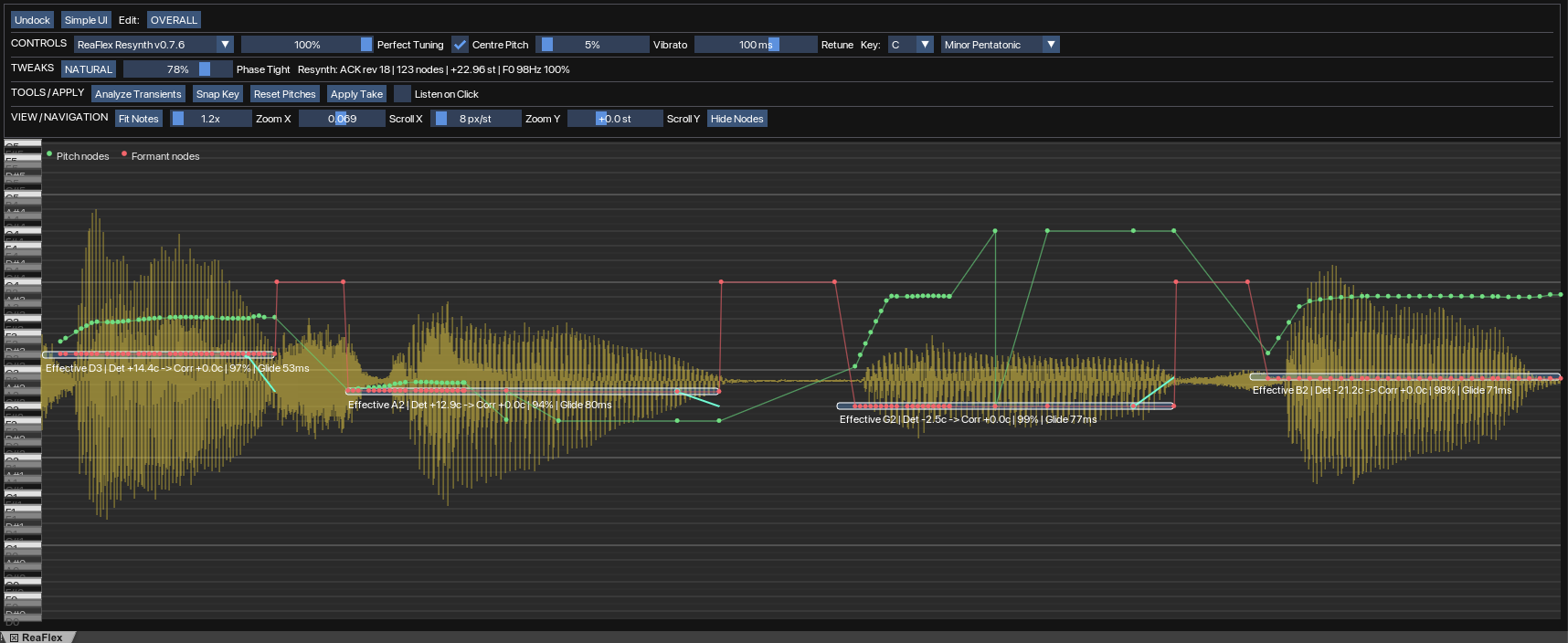Viewport: 1568px width, 643px height.
Task: Open the ReaFlex Resynth v0.7.6 dropdown
Action: [x=154, y=45]
